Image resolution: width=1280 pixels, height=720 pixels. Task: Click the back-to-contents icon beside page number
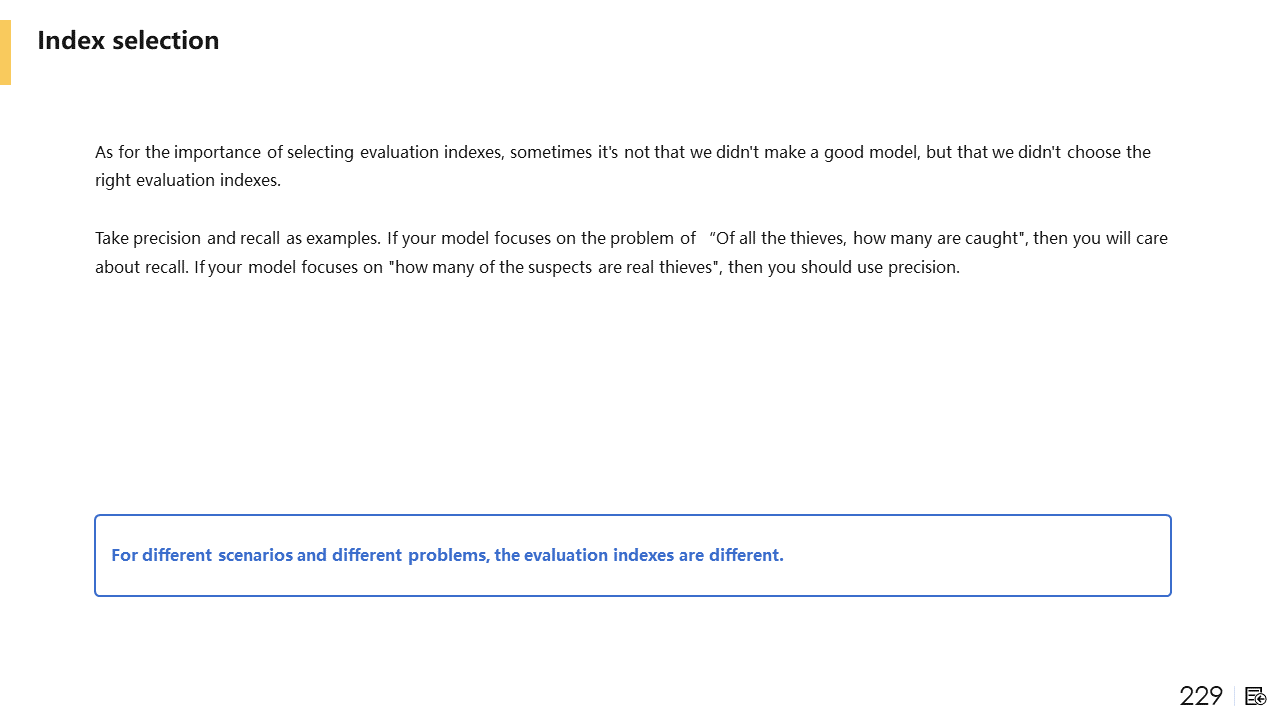tap(1256, 696)
